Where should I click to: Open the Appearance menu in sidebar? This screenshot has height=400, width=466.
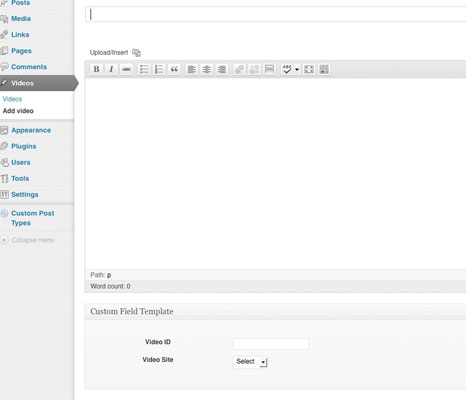coord(31,130)
